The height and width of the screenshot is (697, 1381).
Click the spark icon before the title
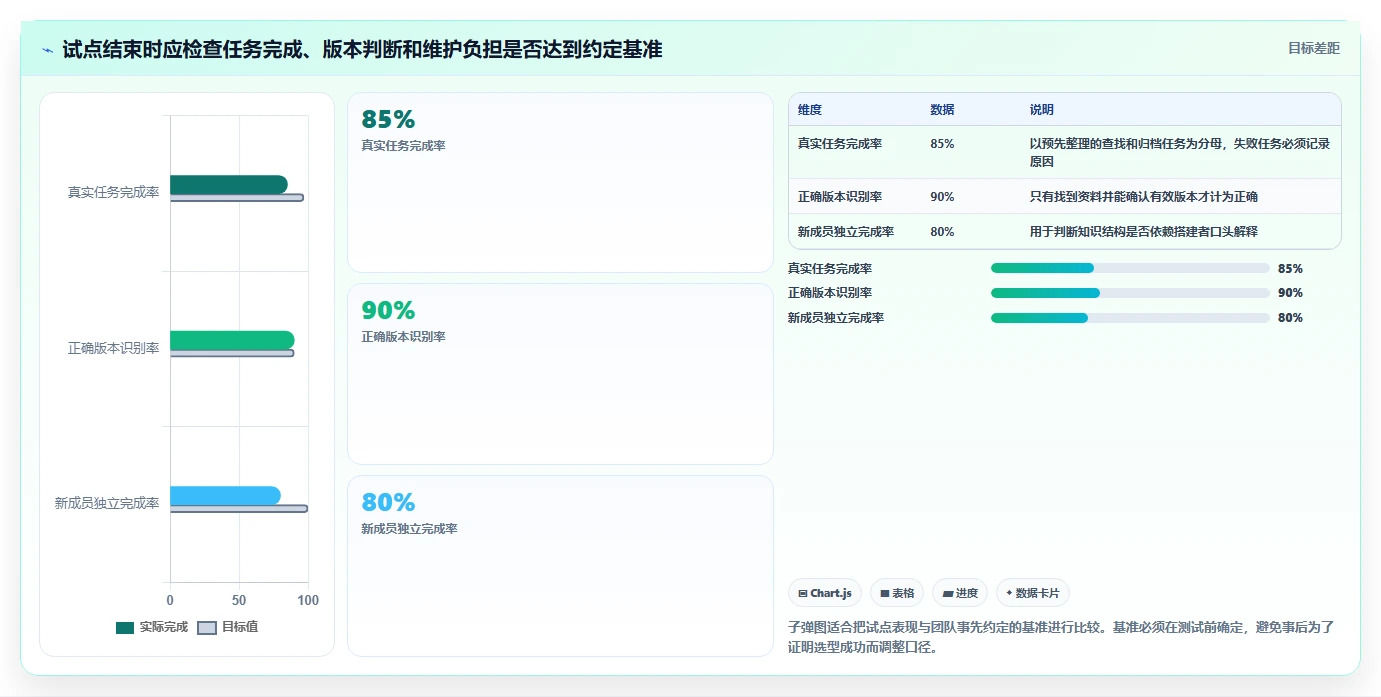[47, 50]
